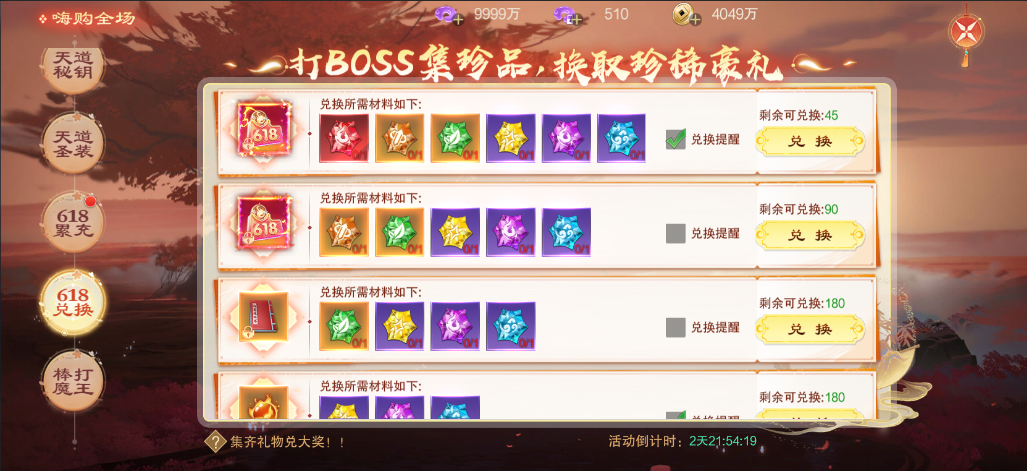
Task: Click the cyan gem in the third row
Action: tap(511, 326)
